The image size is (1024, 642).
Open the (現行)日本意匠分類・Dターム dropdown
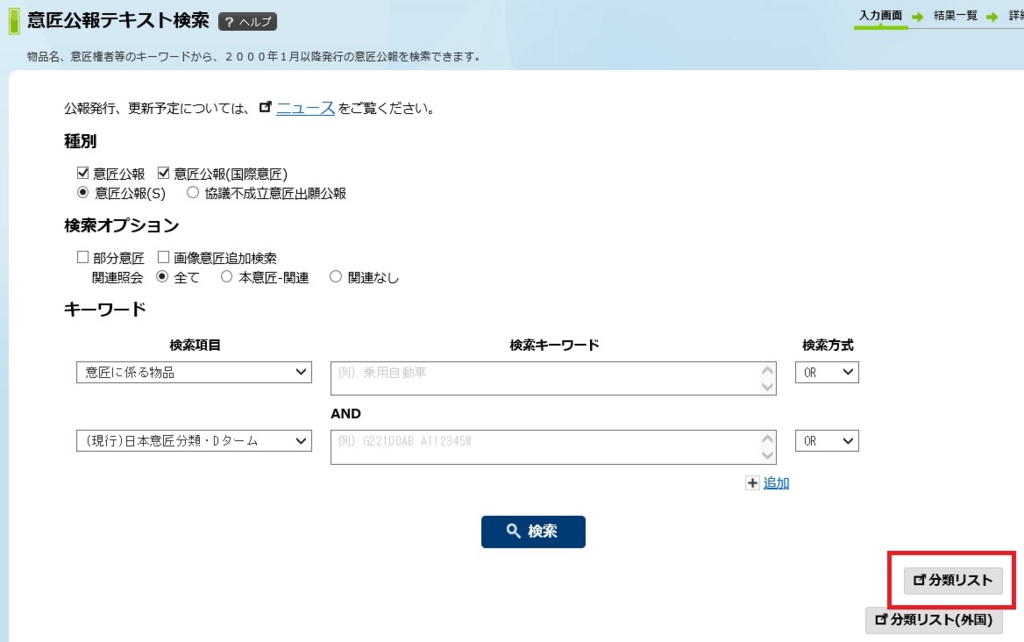coord(194,441)
